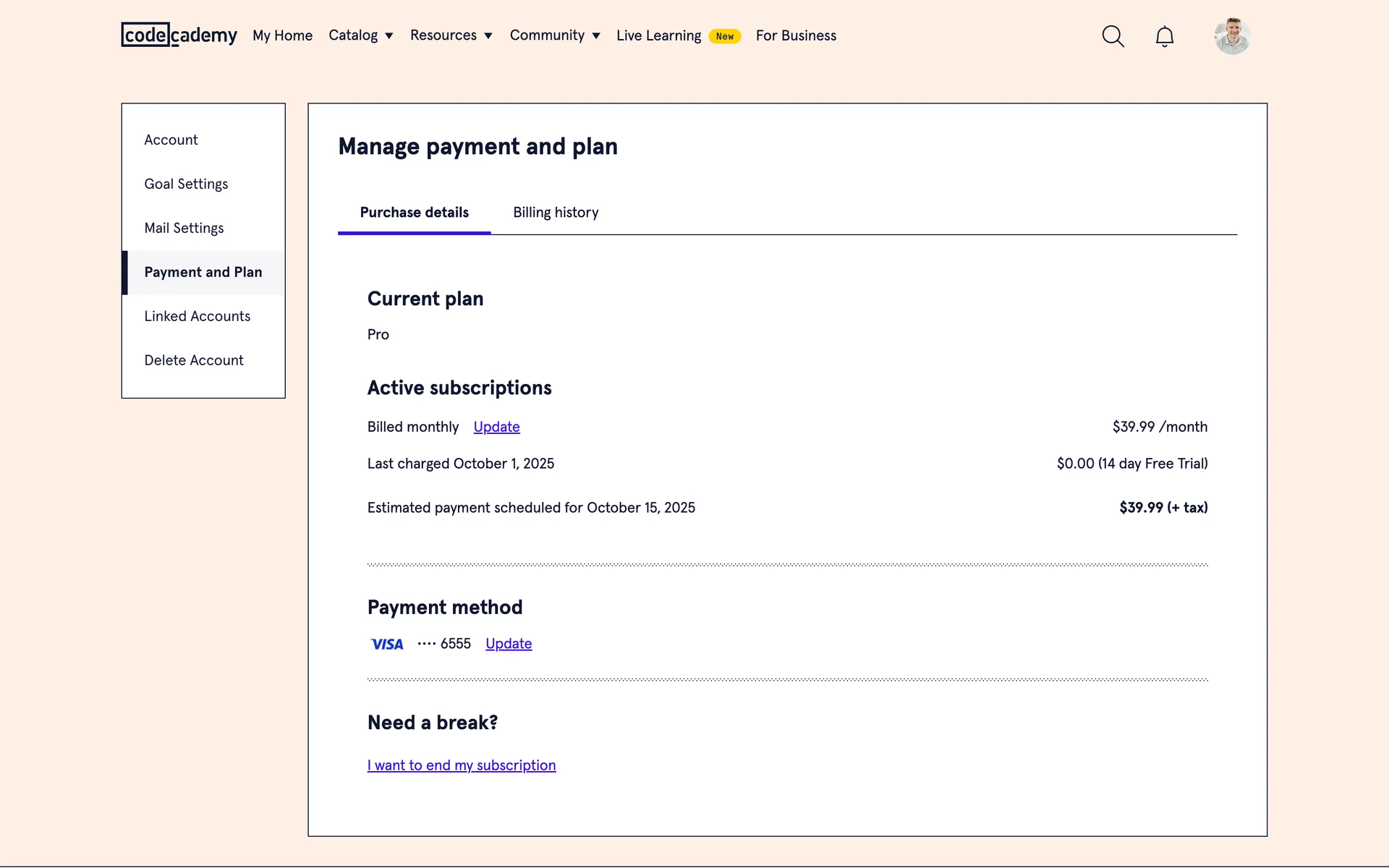Select the Purchase details tab

[414, 213]
